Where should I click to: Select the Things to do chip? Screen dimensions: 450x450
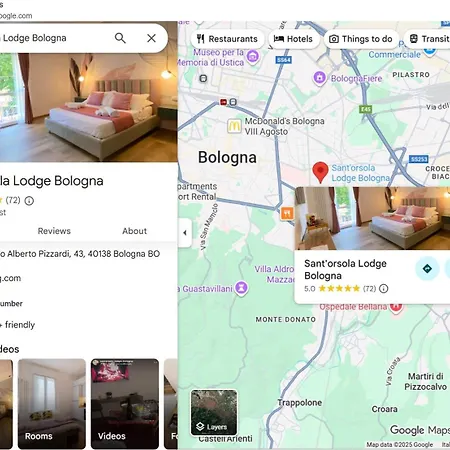click(x=361, y=39)
